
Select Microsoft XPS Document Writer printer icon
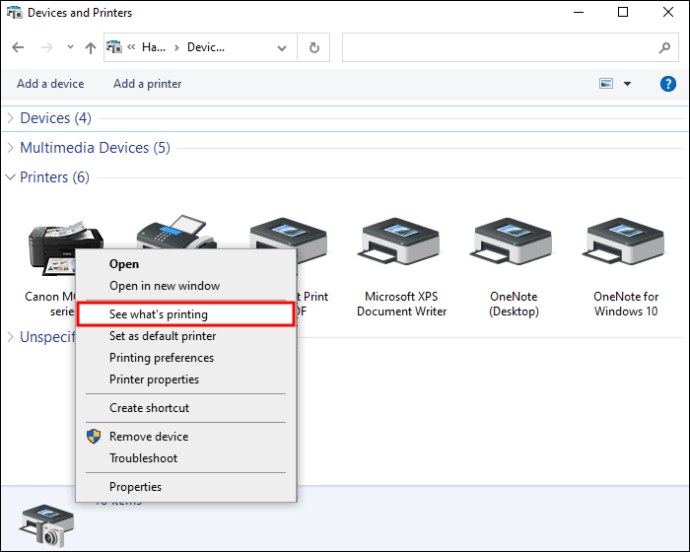click(401, 241)
